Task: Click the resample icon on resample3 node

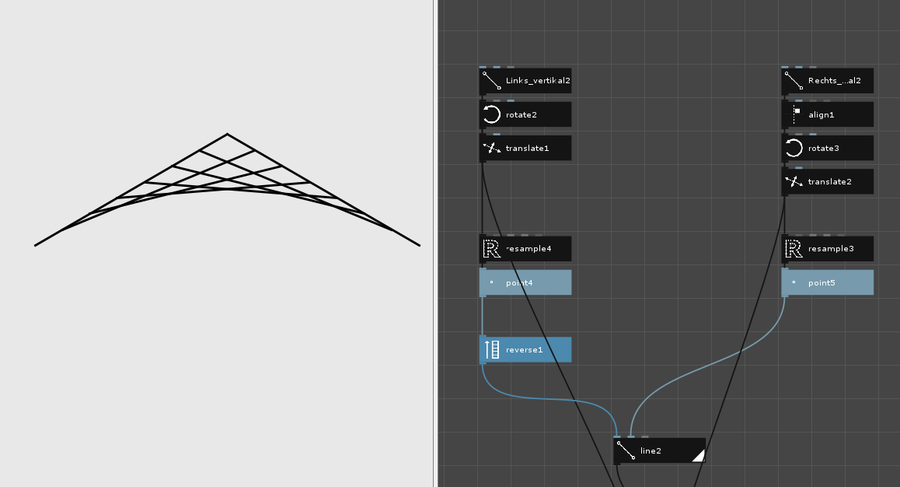Action: 794,249
